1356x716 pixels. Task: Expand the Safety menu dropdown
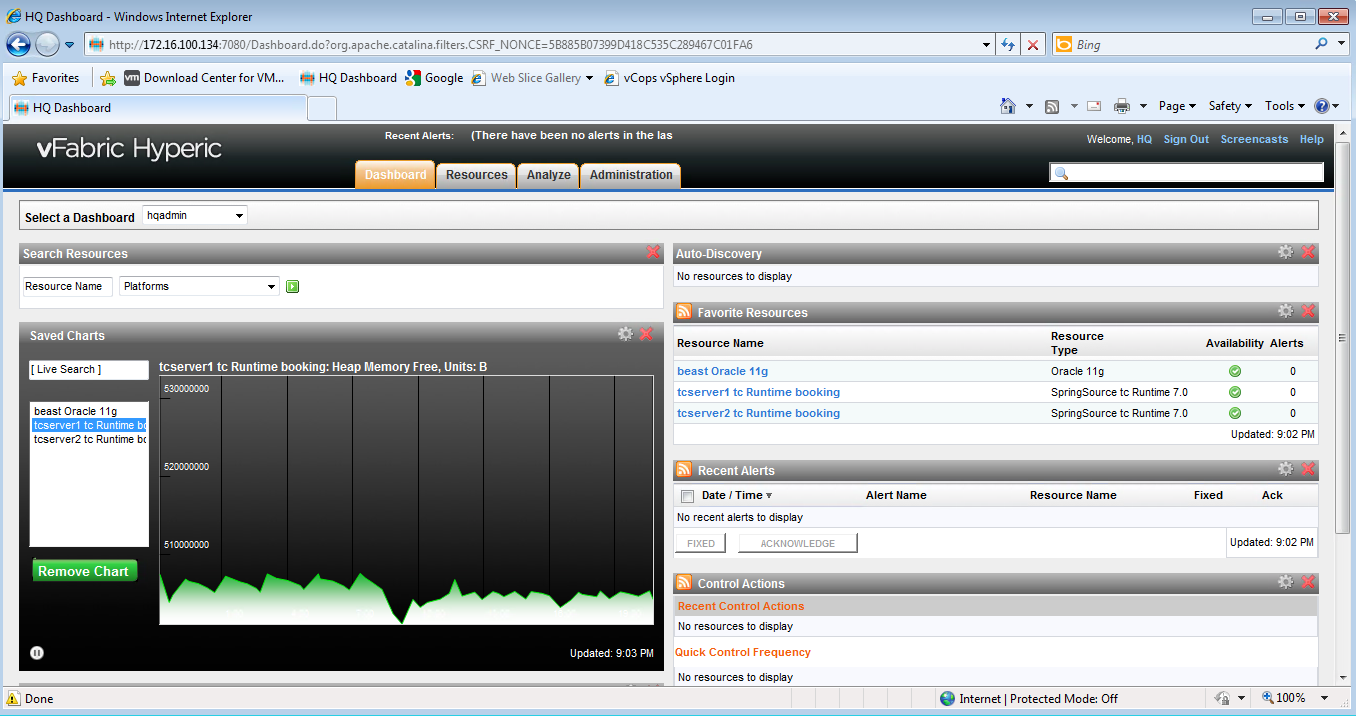click(x=1230, y=106)
